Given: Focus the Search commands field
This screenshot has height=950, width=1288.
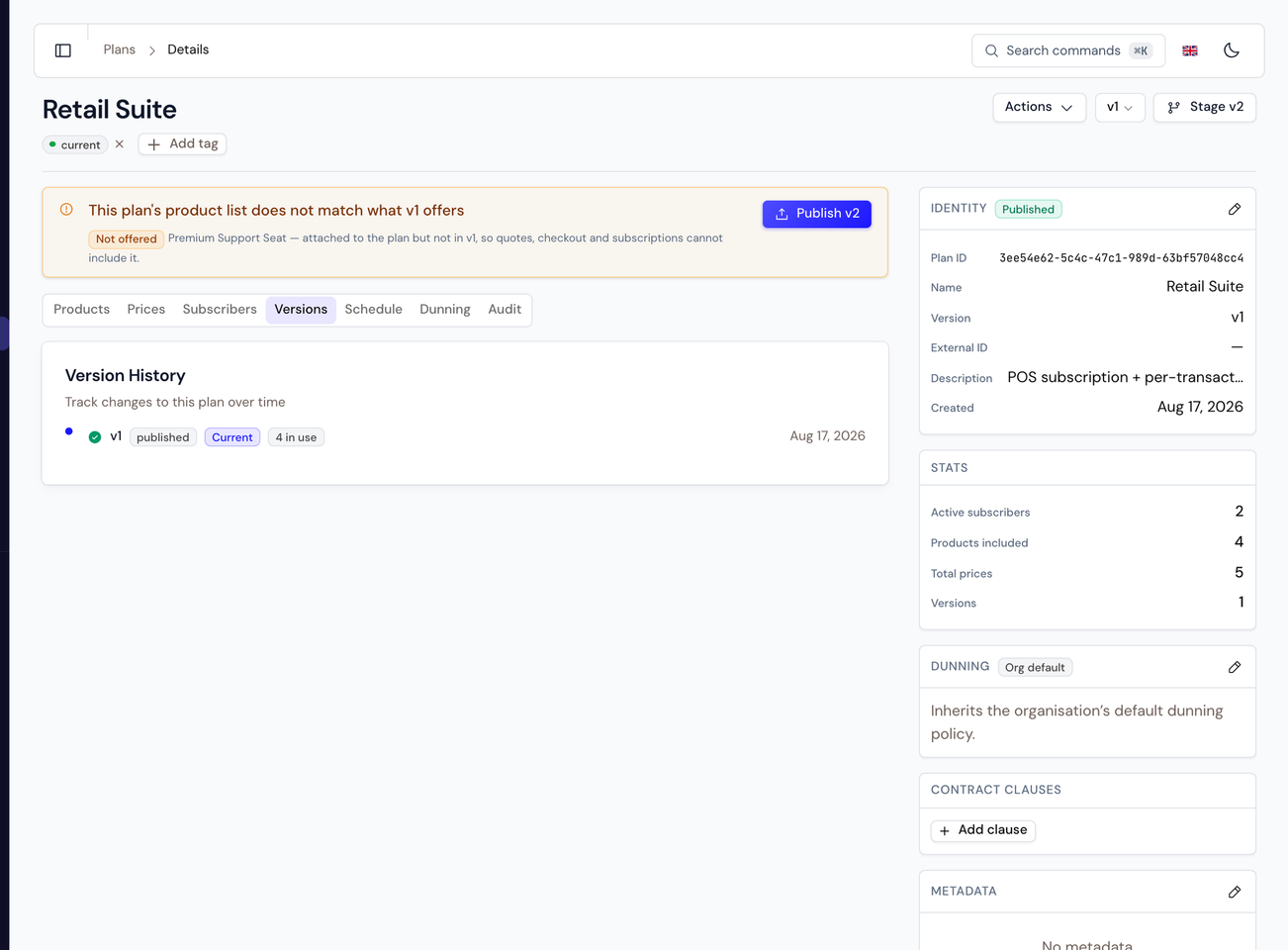Looking at the screenshot, I should tap(1068, 50).
